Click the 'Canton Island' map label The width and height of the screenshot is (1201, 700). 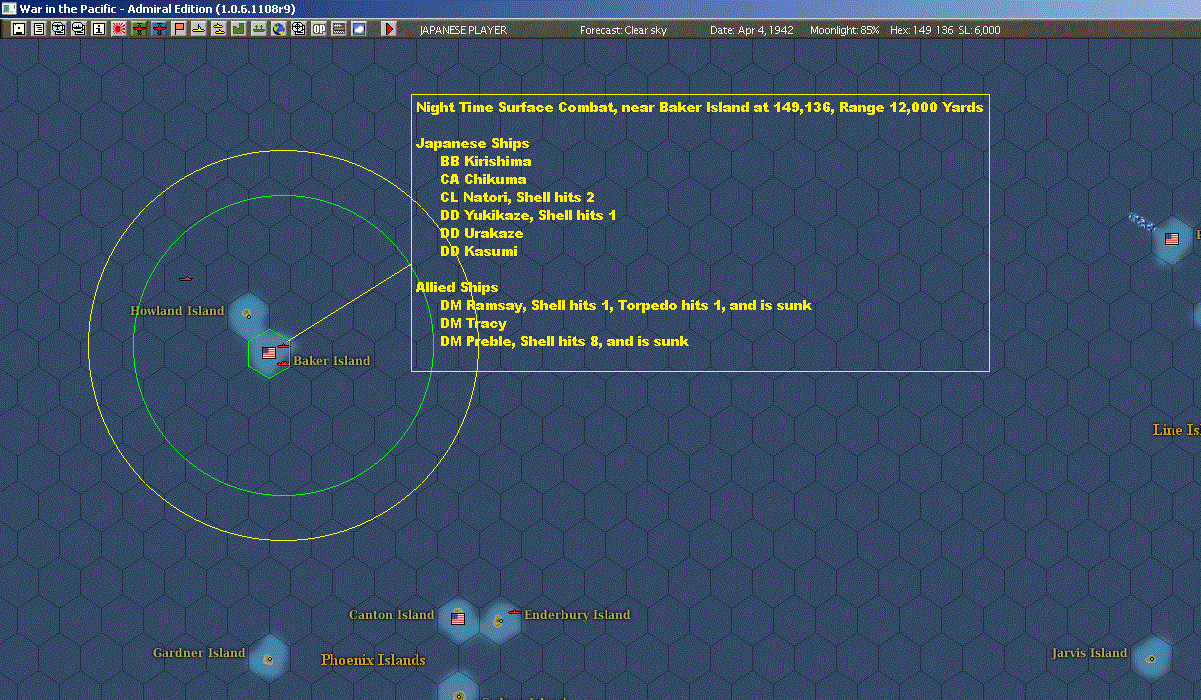tap(391, 615)
